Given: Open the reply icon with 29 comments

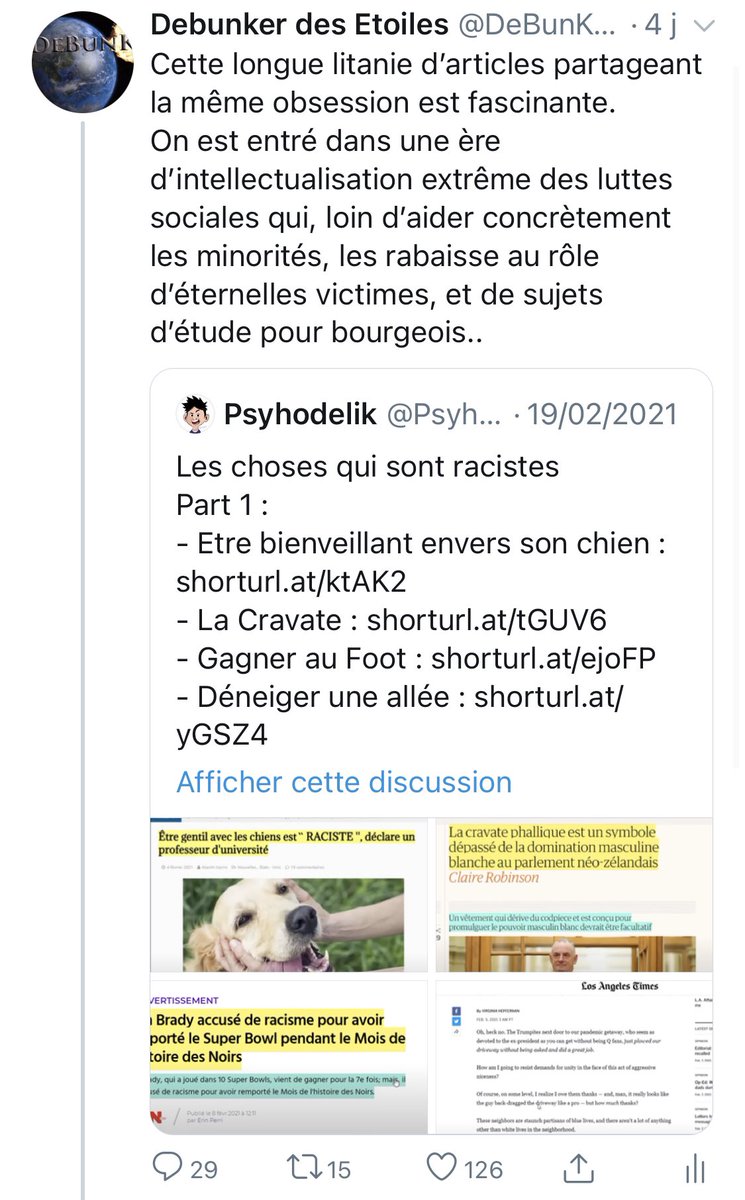Looking at the screenshot, I should tap(169, 1165).
